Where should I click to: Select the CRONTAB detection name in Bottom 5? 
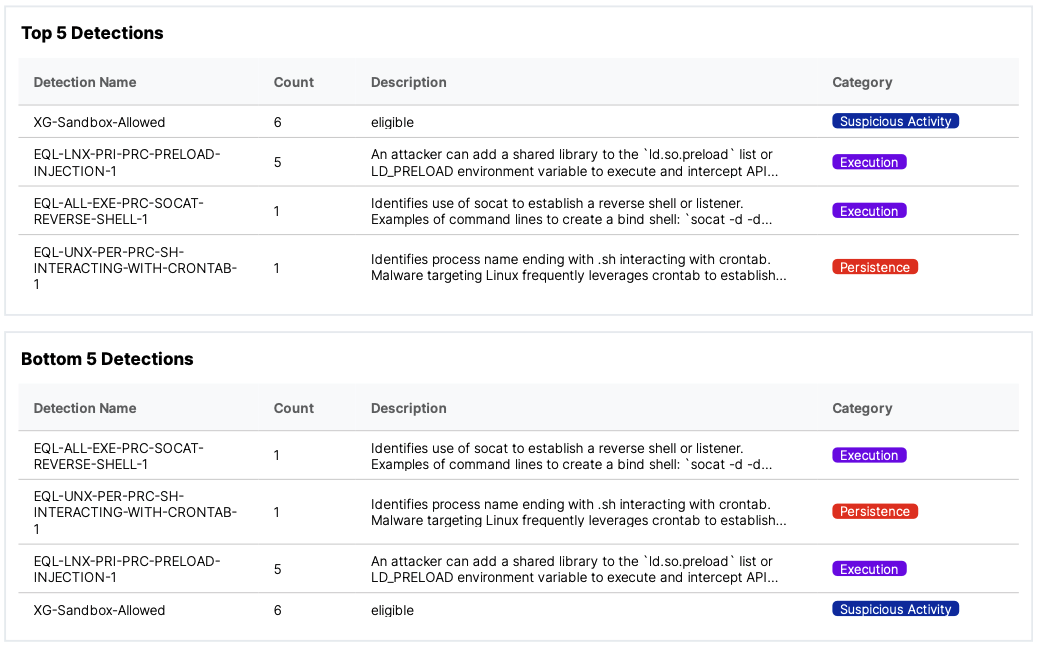click(x=135, y=512)
